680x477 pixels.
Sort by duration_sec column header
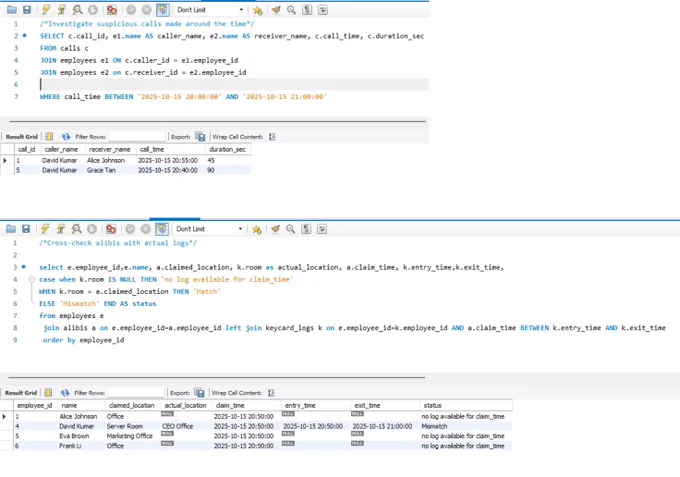pyautogui.click(x=228, y=149)
